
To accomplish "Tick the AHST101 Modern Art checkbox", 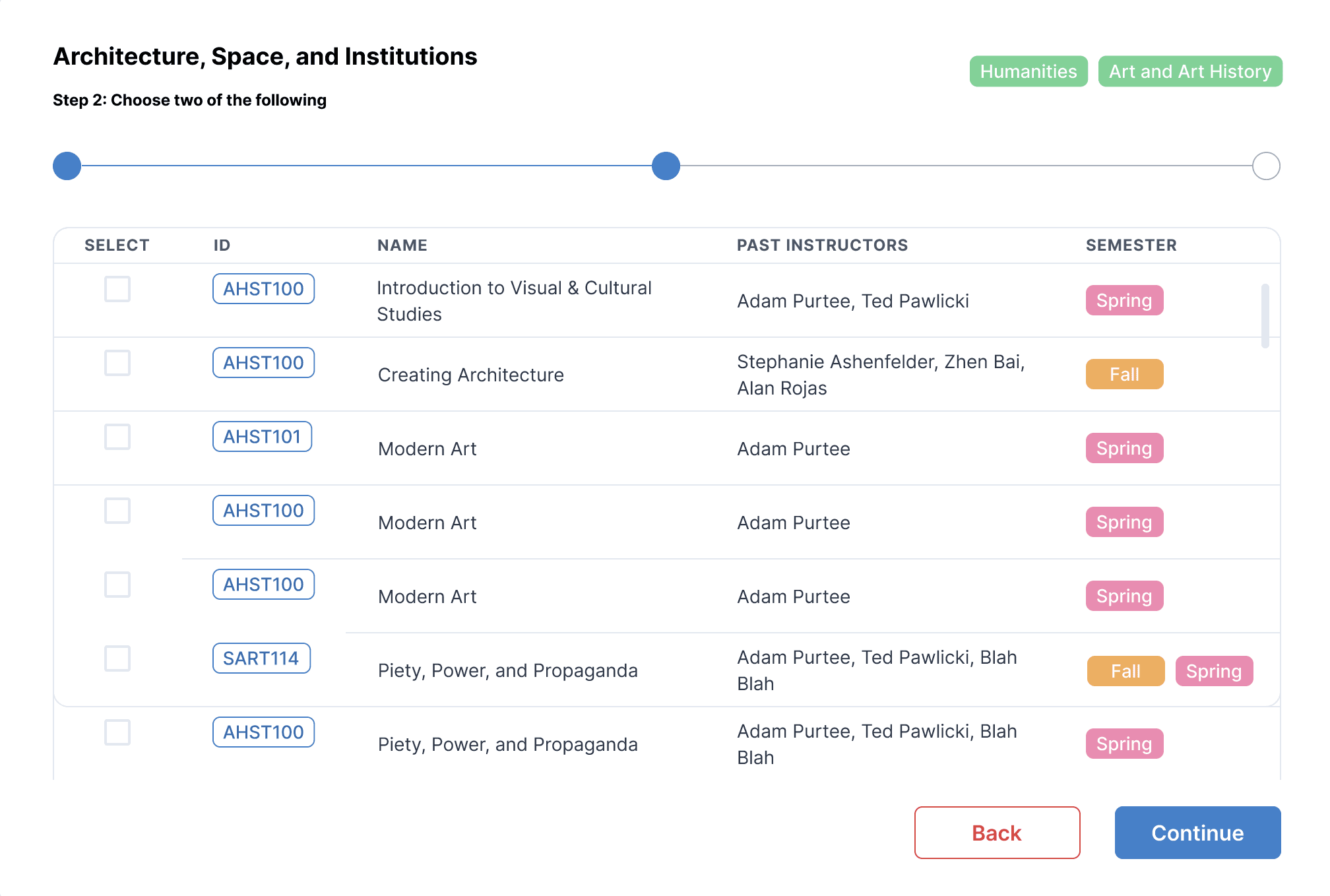I will (117, 437).
